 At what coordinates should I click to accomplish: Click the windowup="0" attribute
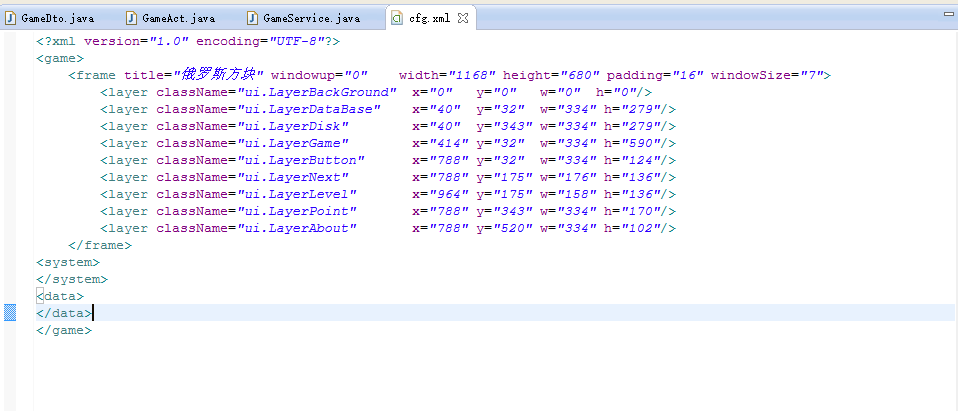click(x=320, y=76)
